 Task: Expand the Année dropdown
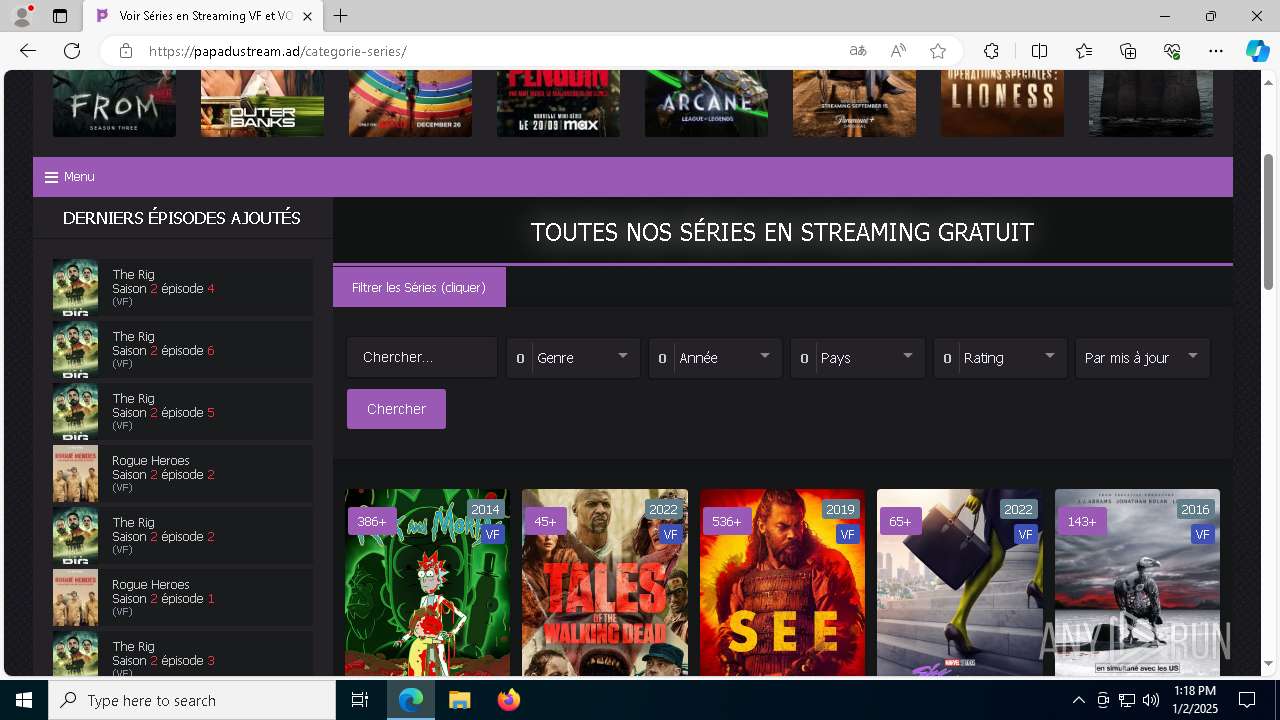point(715,358)
